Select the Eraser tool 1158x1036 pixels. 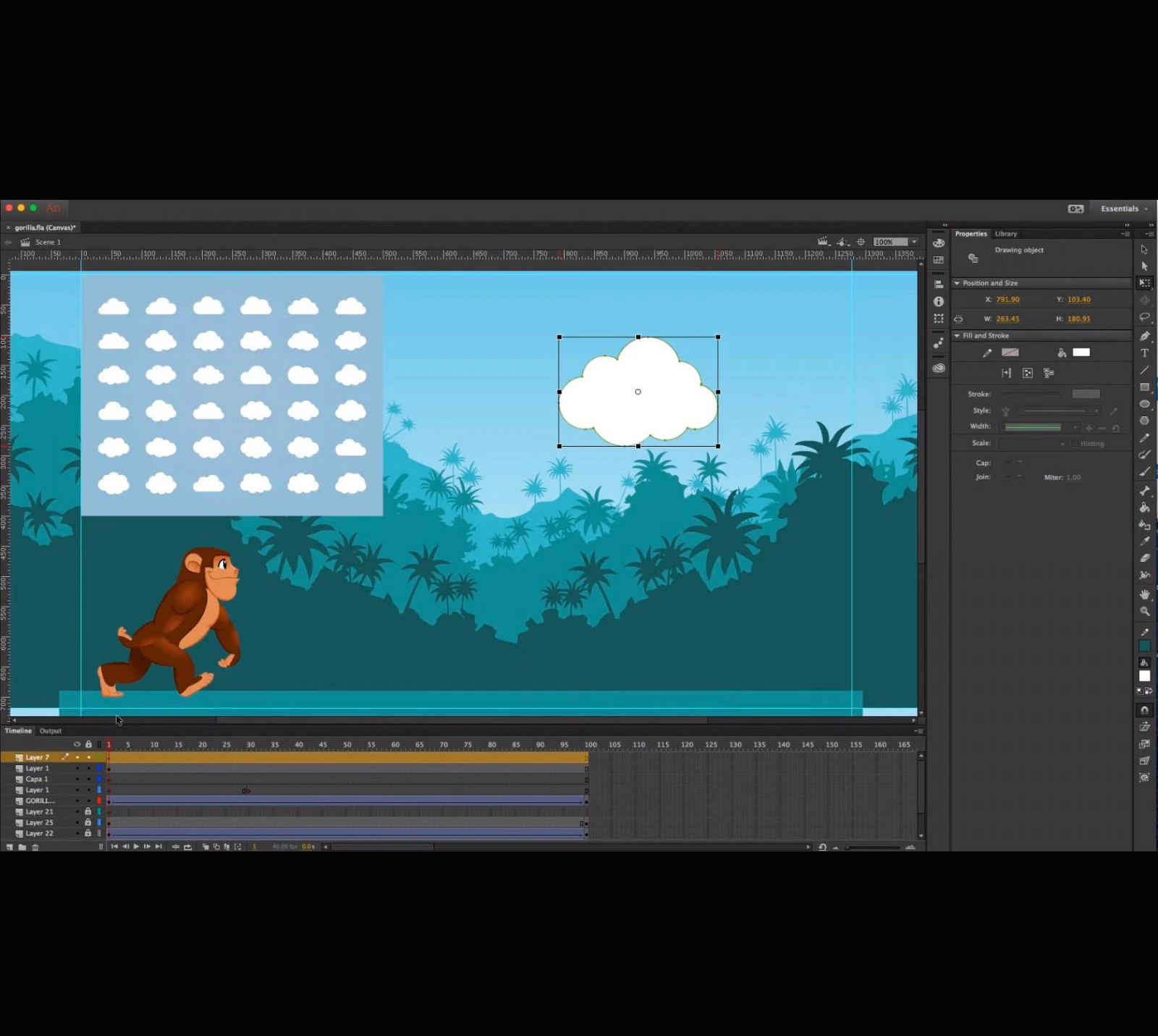1144,558
